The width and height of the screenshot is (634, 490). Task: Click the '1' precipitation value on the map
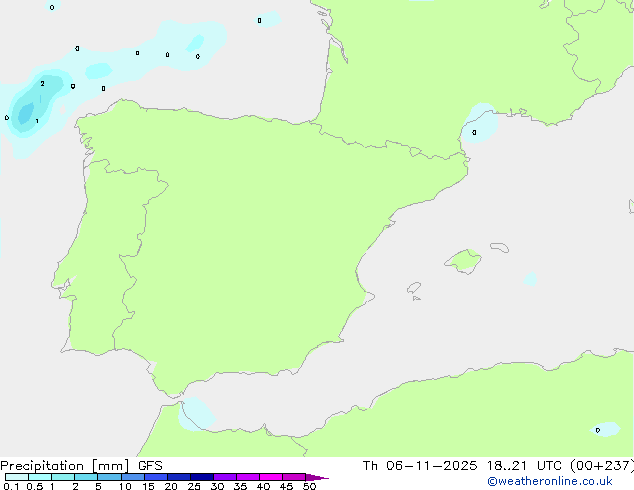[37, 121]
